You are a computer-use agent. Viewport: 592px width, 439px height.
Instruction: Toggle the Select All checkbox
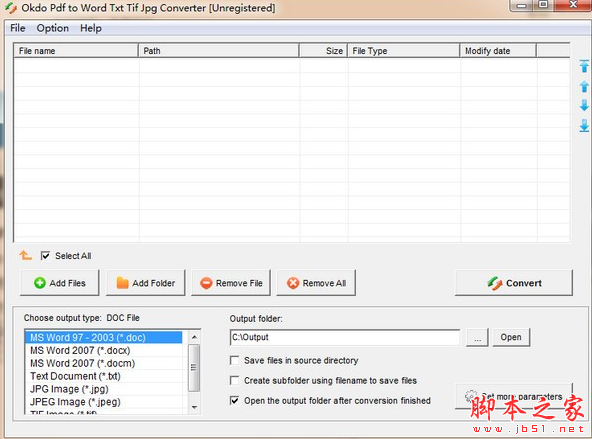tap(45, 256)
